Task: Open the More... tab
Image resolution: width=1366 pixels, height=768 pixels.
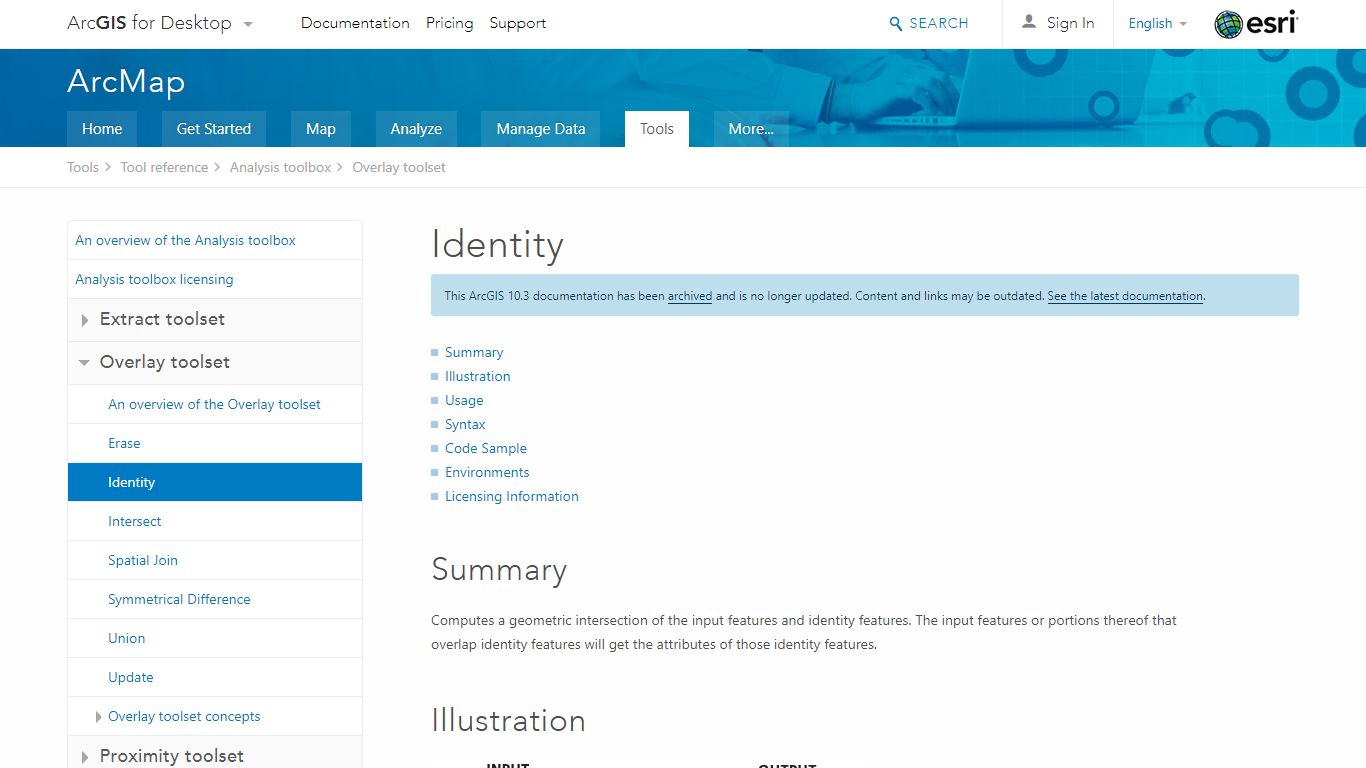Action: (x=751, y=129)
